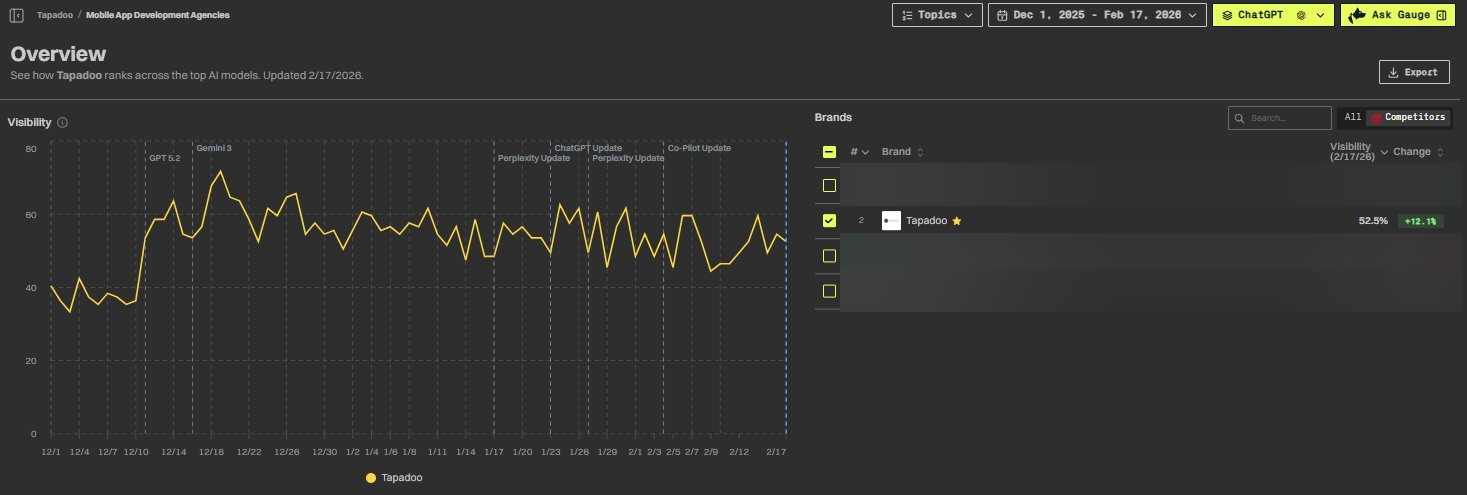Viewport: 1467px width, 495px height.
Task: Open the Dec 1, 2025 - Feb 17, 2026 date picker
Action: [1098, 15]
